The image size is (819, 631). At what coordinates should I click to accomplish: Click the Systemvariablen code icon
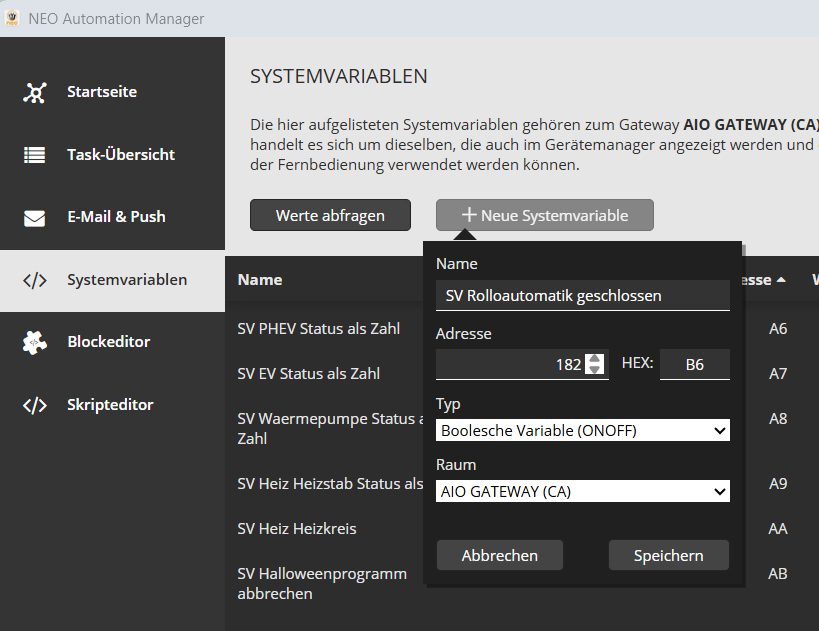click(x=35, y=280)
